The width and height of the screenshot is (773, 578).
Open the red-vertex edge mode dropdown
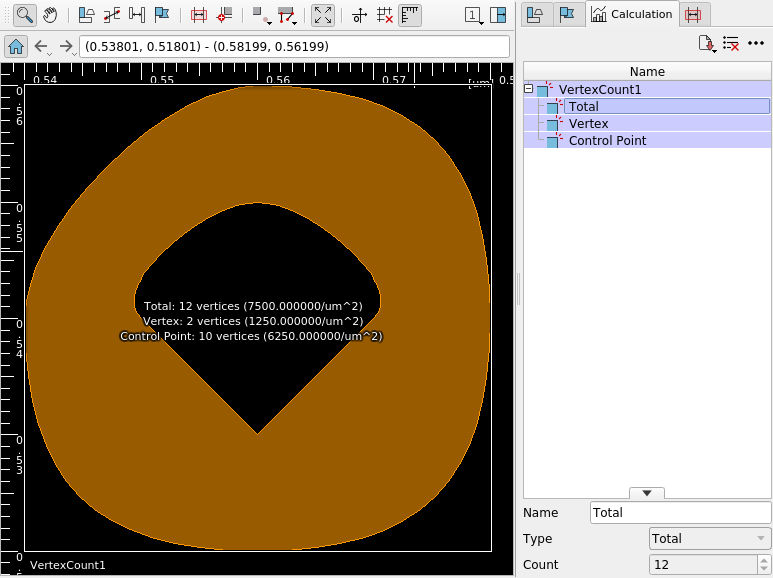(x=287, y=15)
